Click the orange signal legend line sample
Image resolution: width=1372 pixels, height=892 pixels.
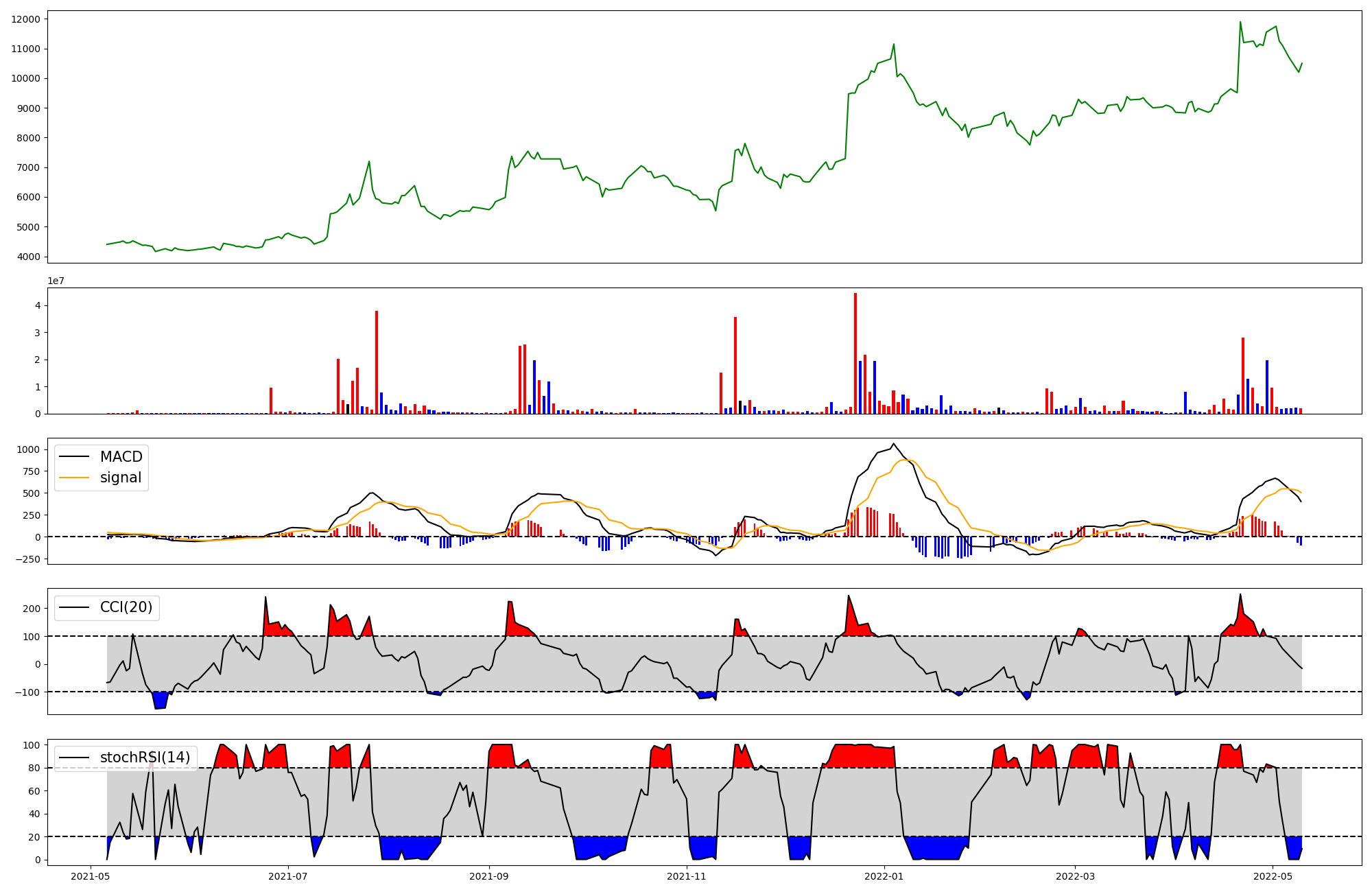pyautogui.click(x=74, y=478)
